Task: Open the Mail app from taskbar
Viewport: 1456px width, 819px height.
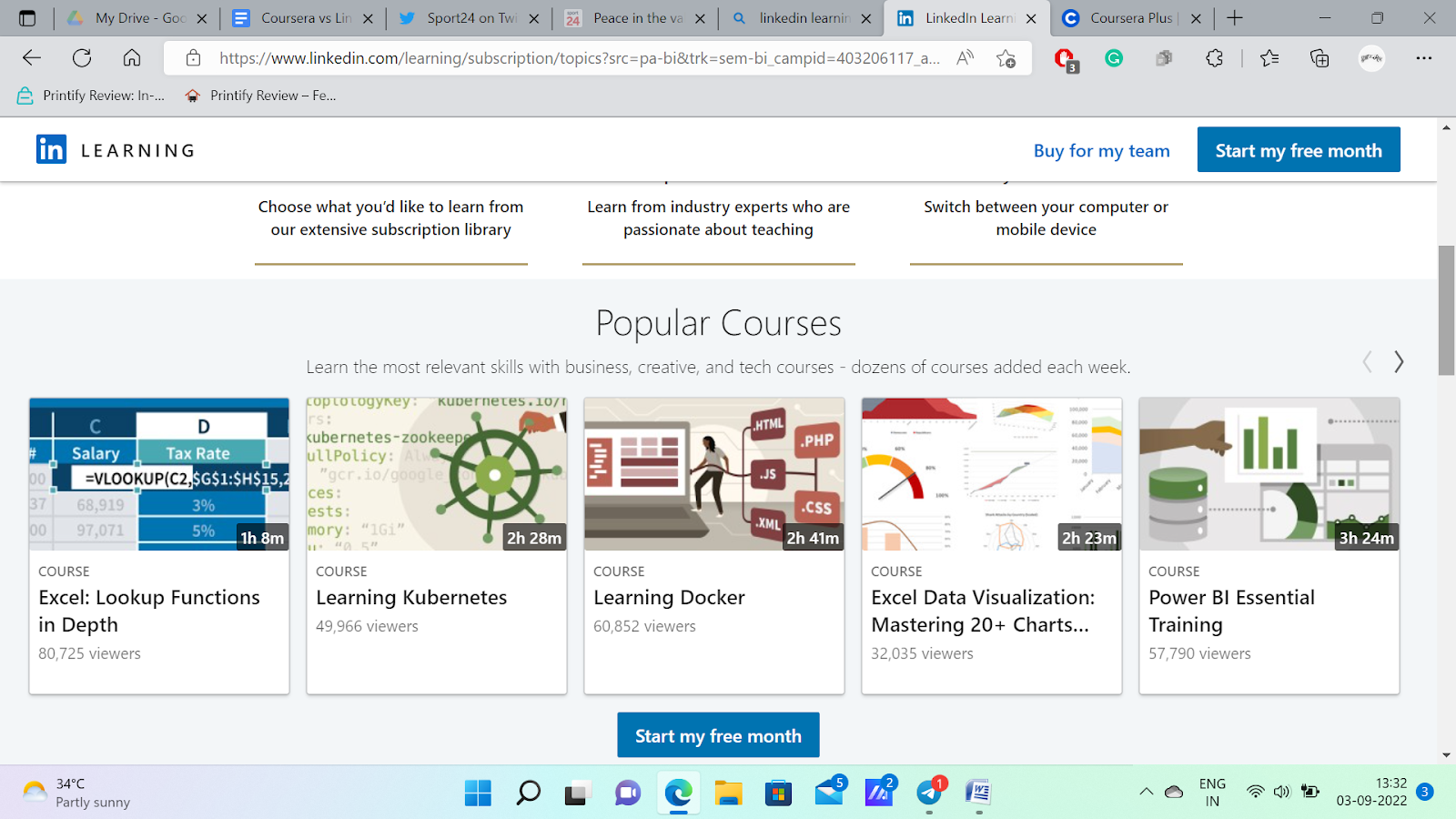Action: 829,792
